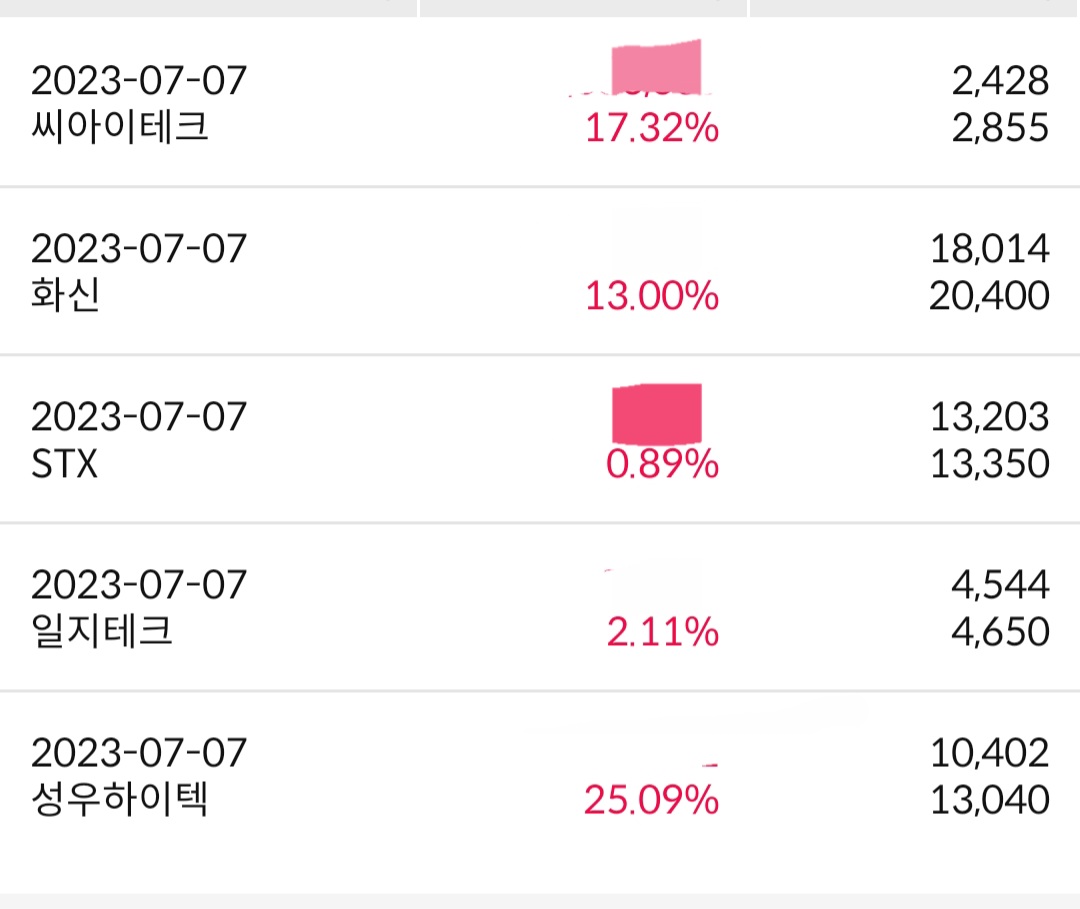Screen dimensions: 1080x909
Task: Open the 일지테크 stock entry
Action: 102,633
